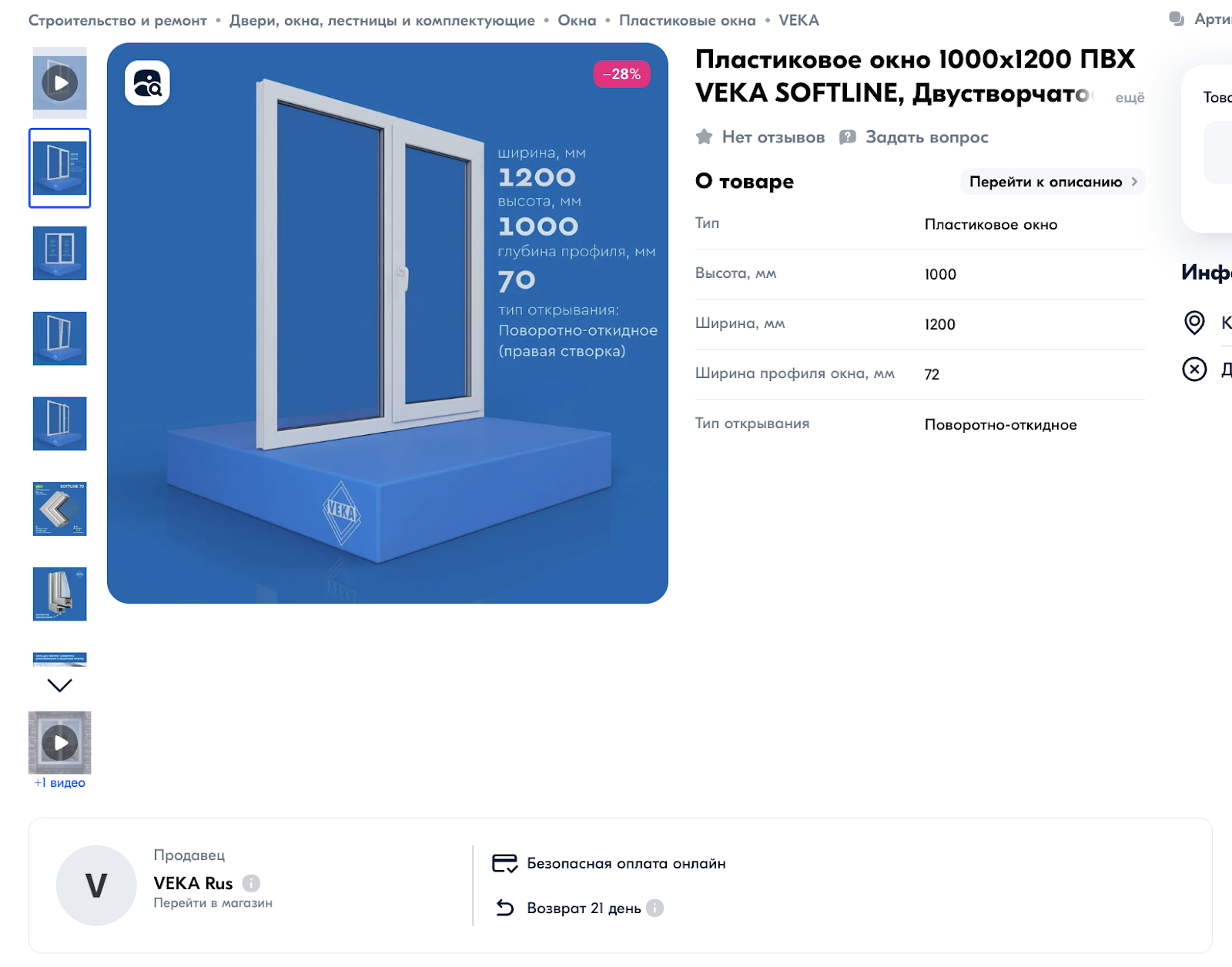Click the info icon next to VEKA Rus
The height and width of the screenshot is (967, 1232).
[251, 883]
